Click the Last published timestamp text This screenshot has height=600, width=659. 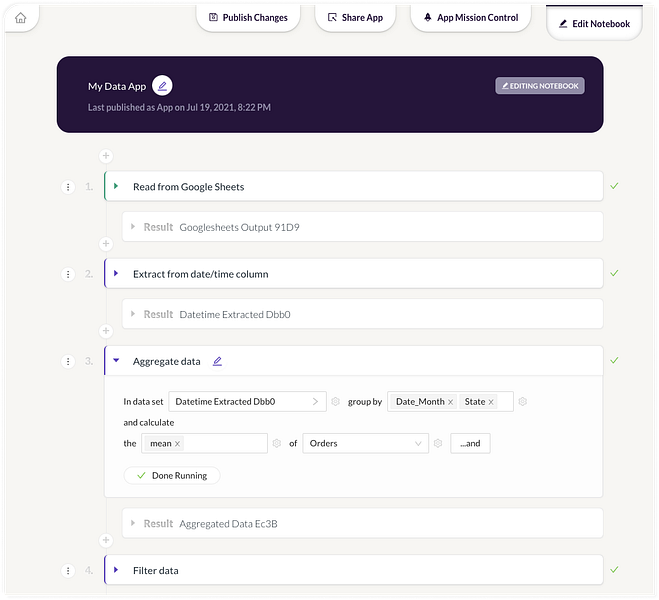tap(179, 108)
